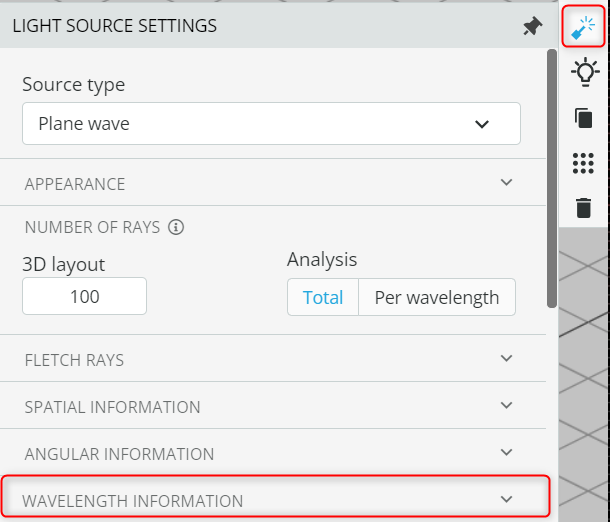Open the Source type dropdown
Image resolution: width=610 pixels, height=522 pixels.
(x=272, y=124)
